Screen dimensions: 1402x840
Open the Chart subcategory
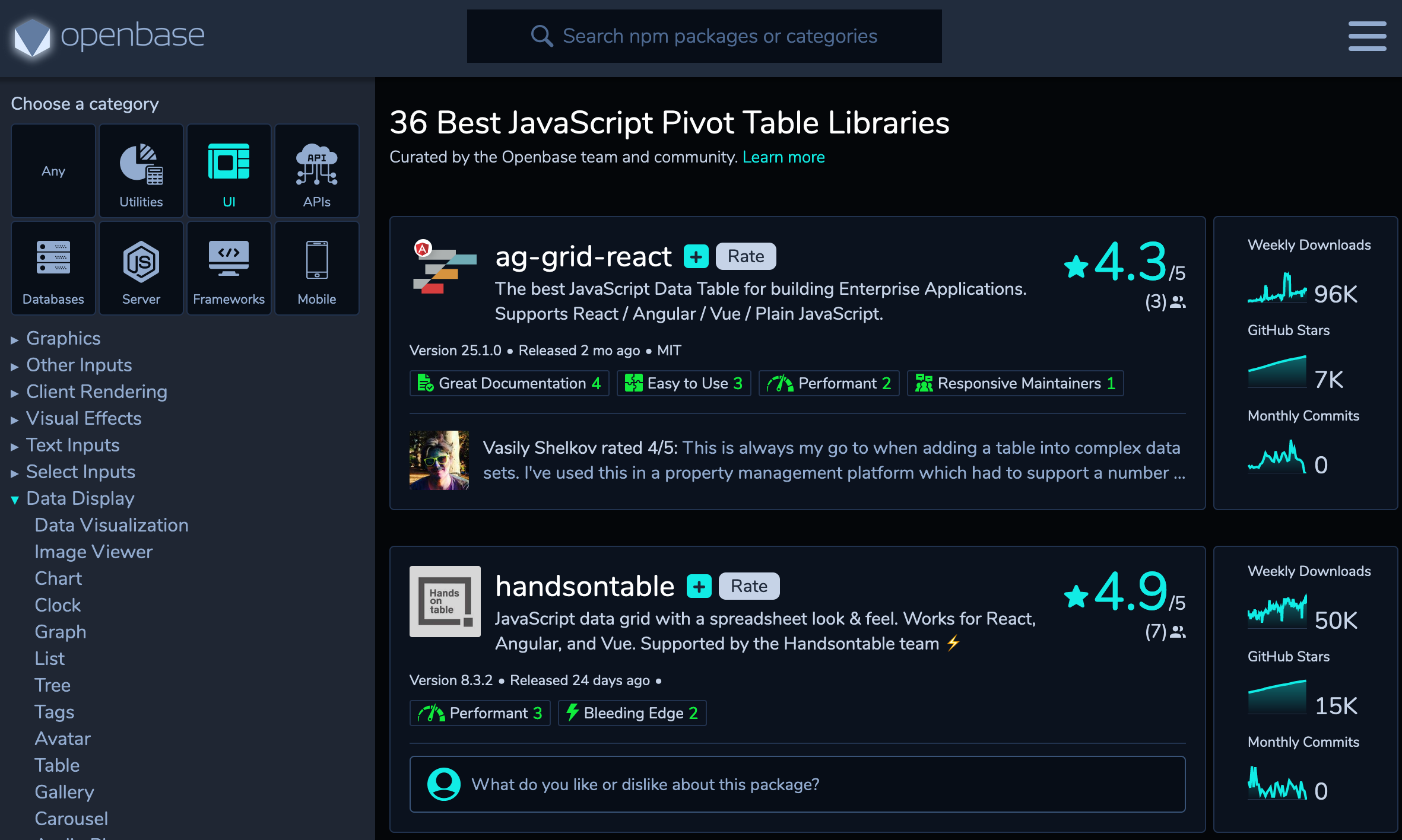pyautogui.click(x=58, y=578)
